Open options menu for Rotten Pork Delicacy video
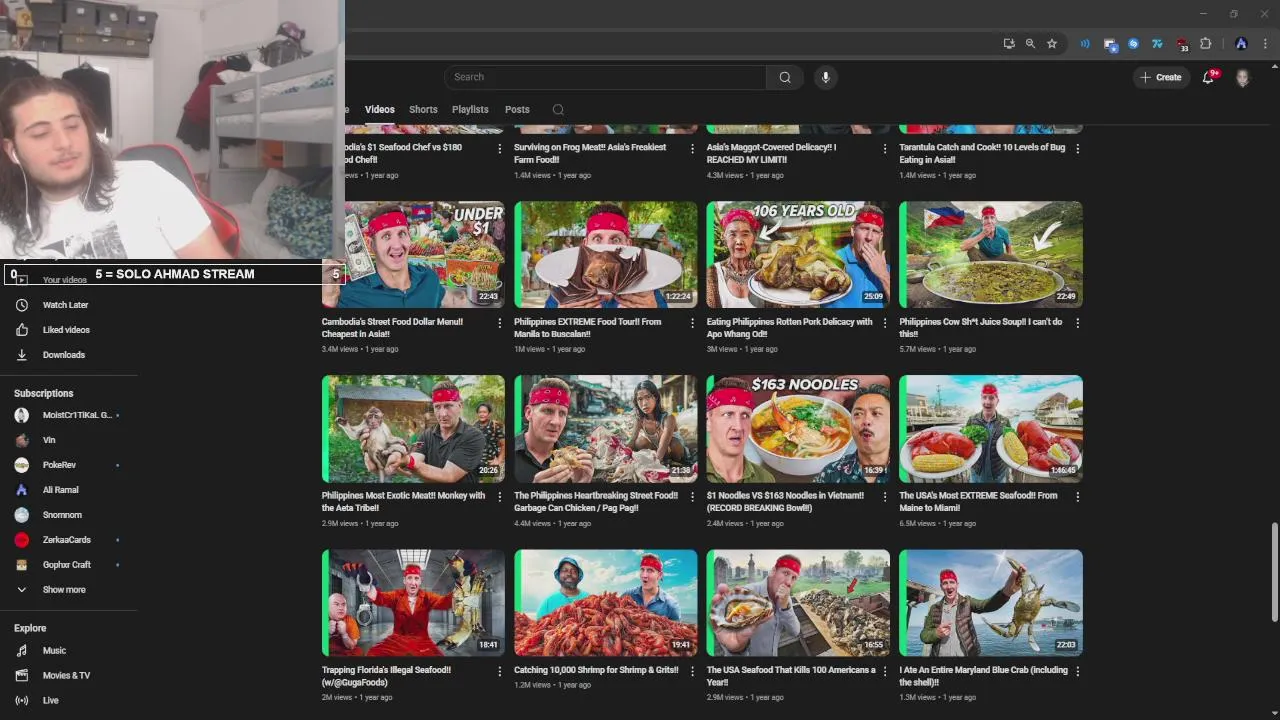This screenshot has width=1280, height=720. click(x=885, y=323)
